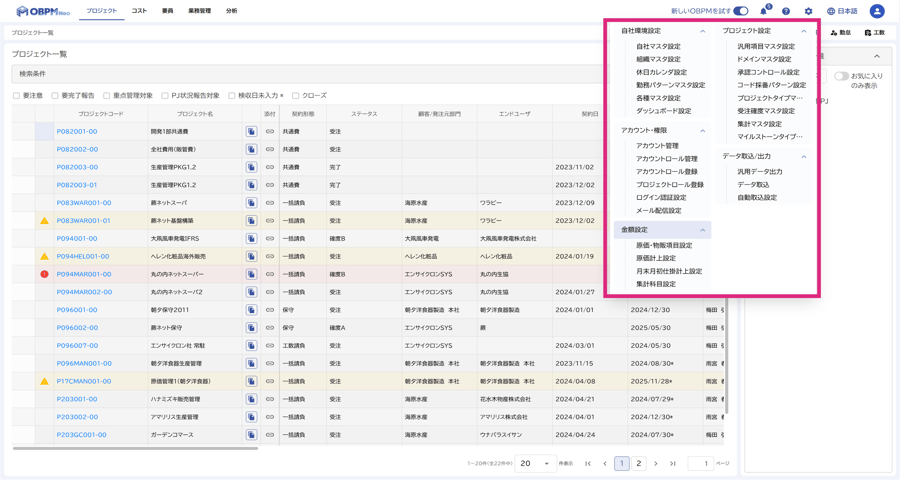Image resolution: width=900 pixels, height=480 pixels.
Task: Click the help question mark icon
Action: [786, 11]
